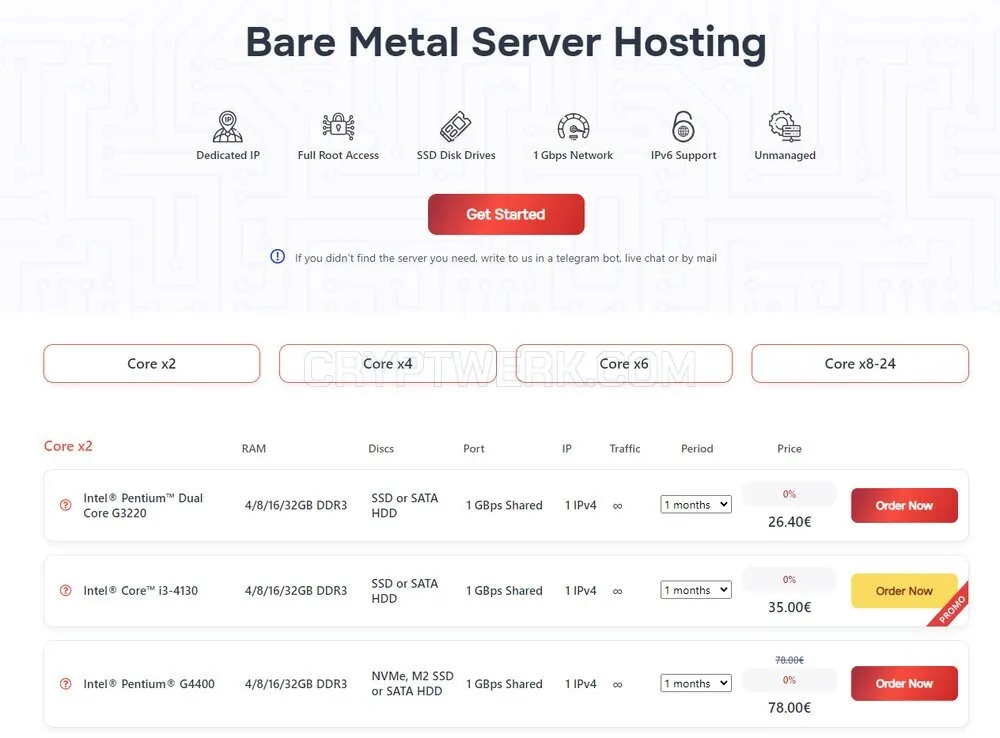Switch to the Core x8-24 tab
Image resolution: width=1000 pixels, height=738 pixels.
point(860,364)
